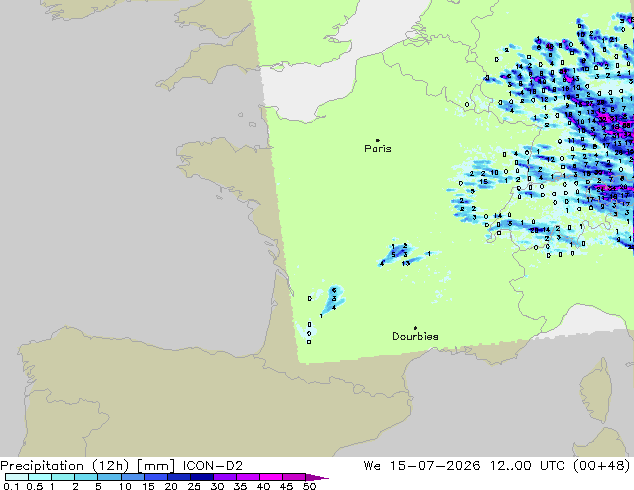Click the legend value '25'
This screenshot has height=490, width=634.
pyautogui.click(x=194, y=486)
